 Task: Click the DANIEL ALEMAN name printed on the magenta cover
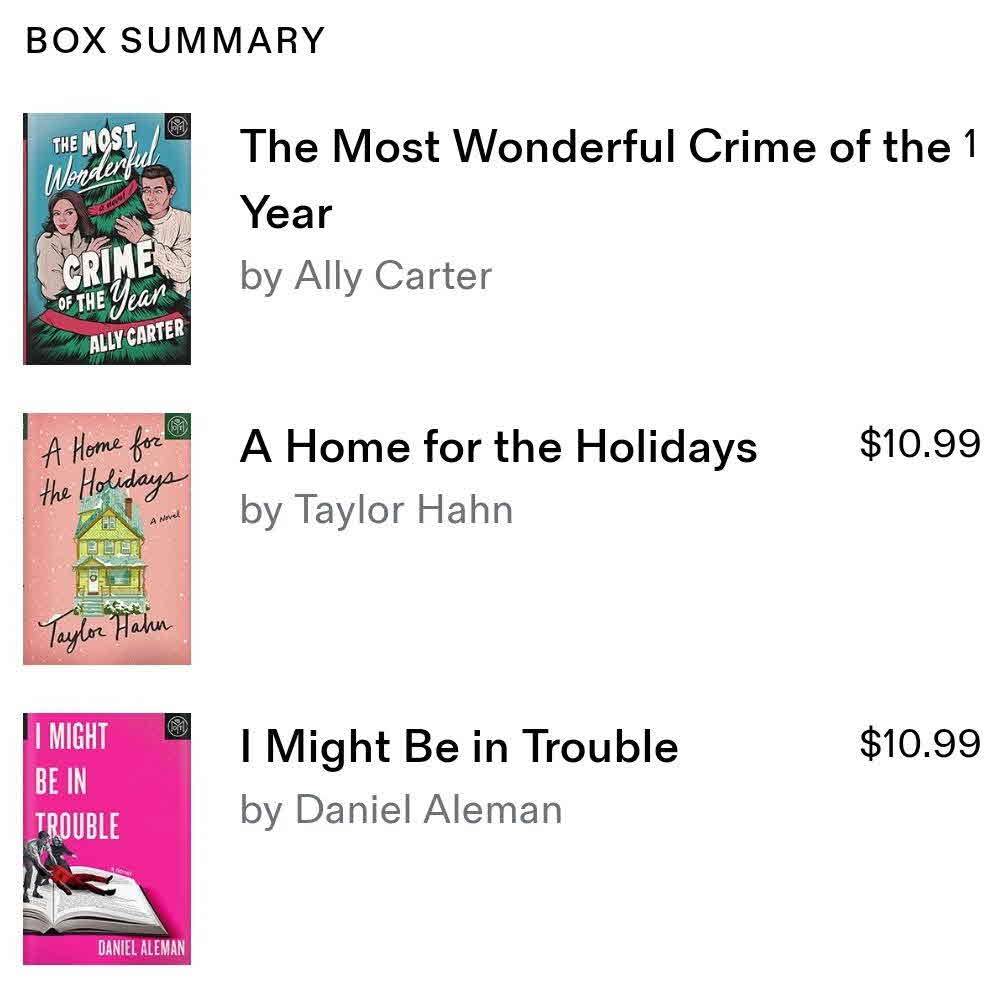140,948
